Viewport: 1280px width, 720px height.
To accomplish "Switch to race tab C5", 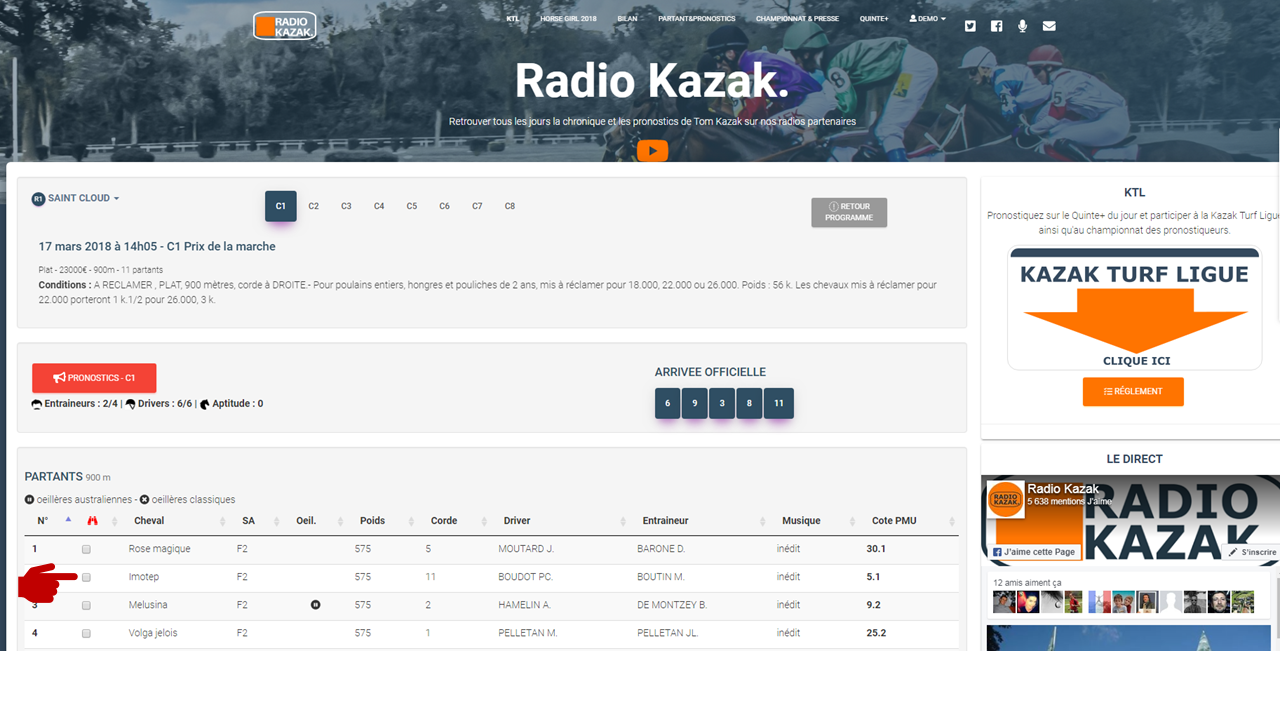I will [x=412, y=206].
